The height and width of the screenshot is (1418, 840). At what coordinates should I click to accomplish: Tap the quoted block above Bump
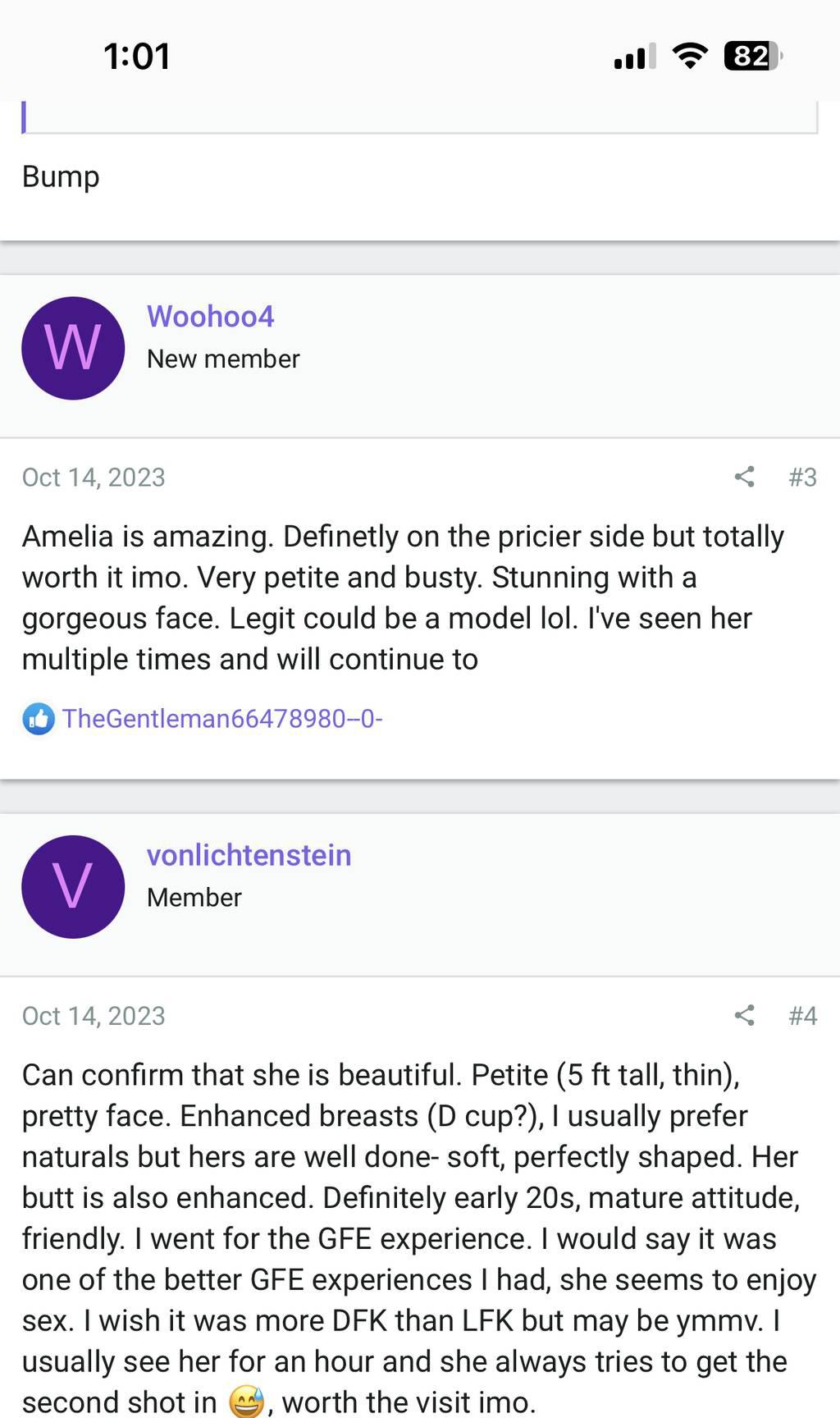(419, 117)
